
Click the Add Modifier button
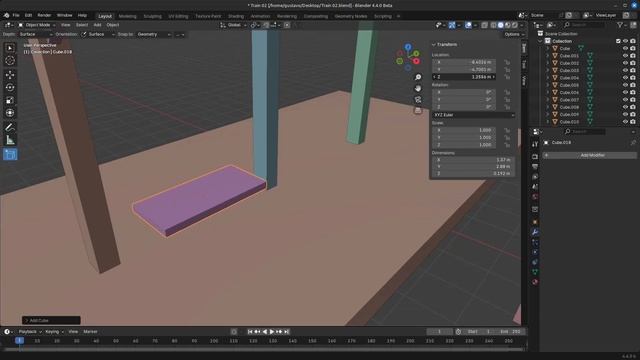tap(589, 155)
